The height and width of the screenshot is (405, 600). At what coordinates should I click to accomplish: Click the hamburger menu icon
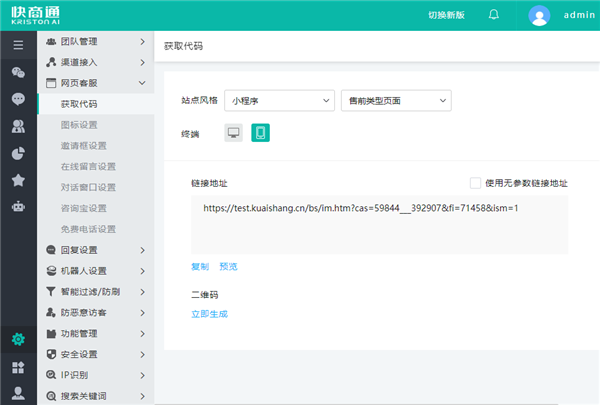[18, 45]
